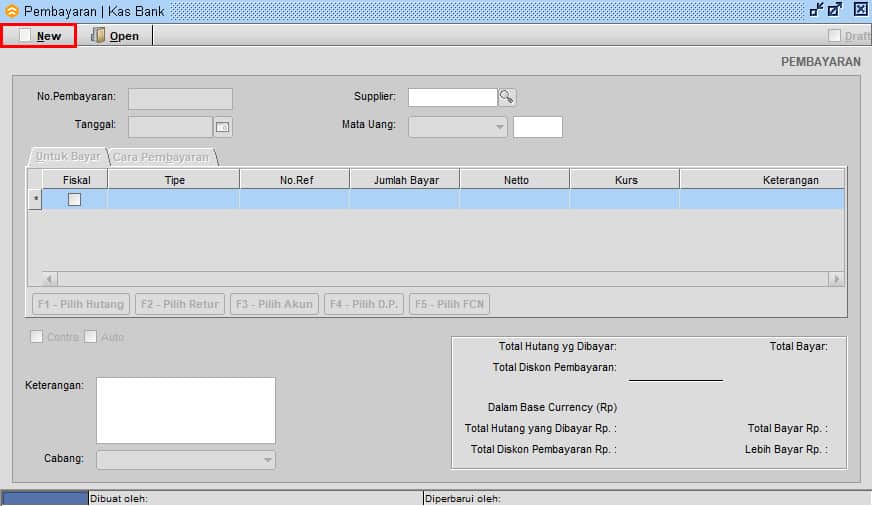The width and height of the screenshot is (872, 506).
Task: Click into the Keterangan text box
Action: point(185,410)
